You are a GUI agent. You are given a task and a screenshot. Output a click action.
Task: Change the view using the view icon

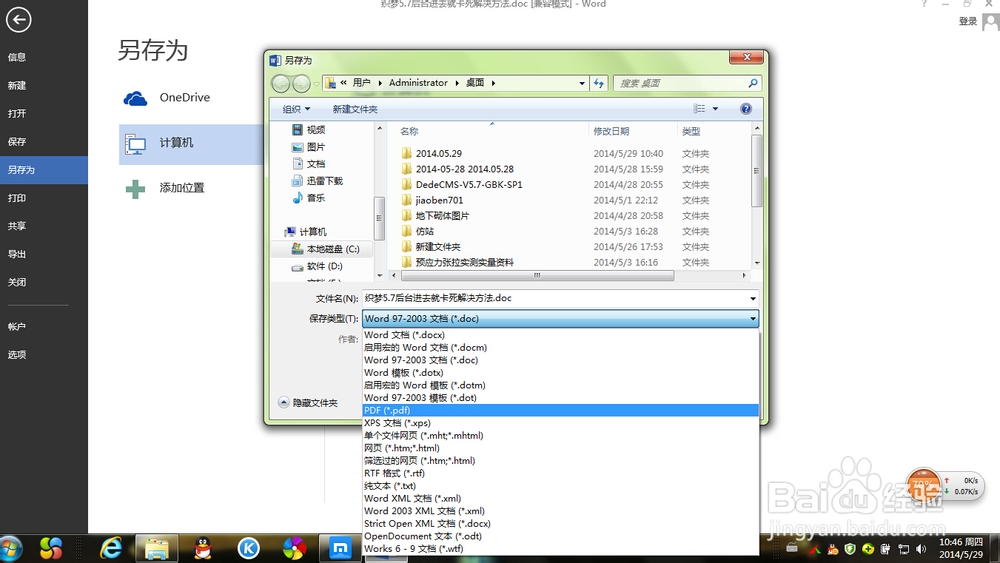(699, 109)
